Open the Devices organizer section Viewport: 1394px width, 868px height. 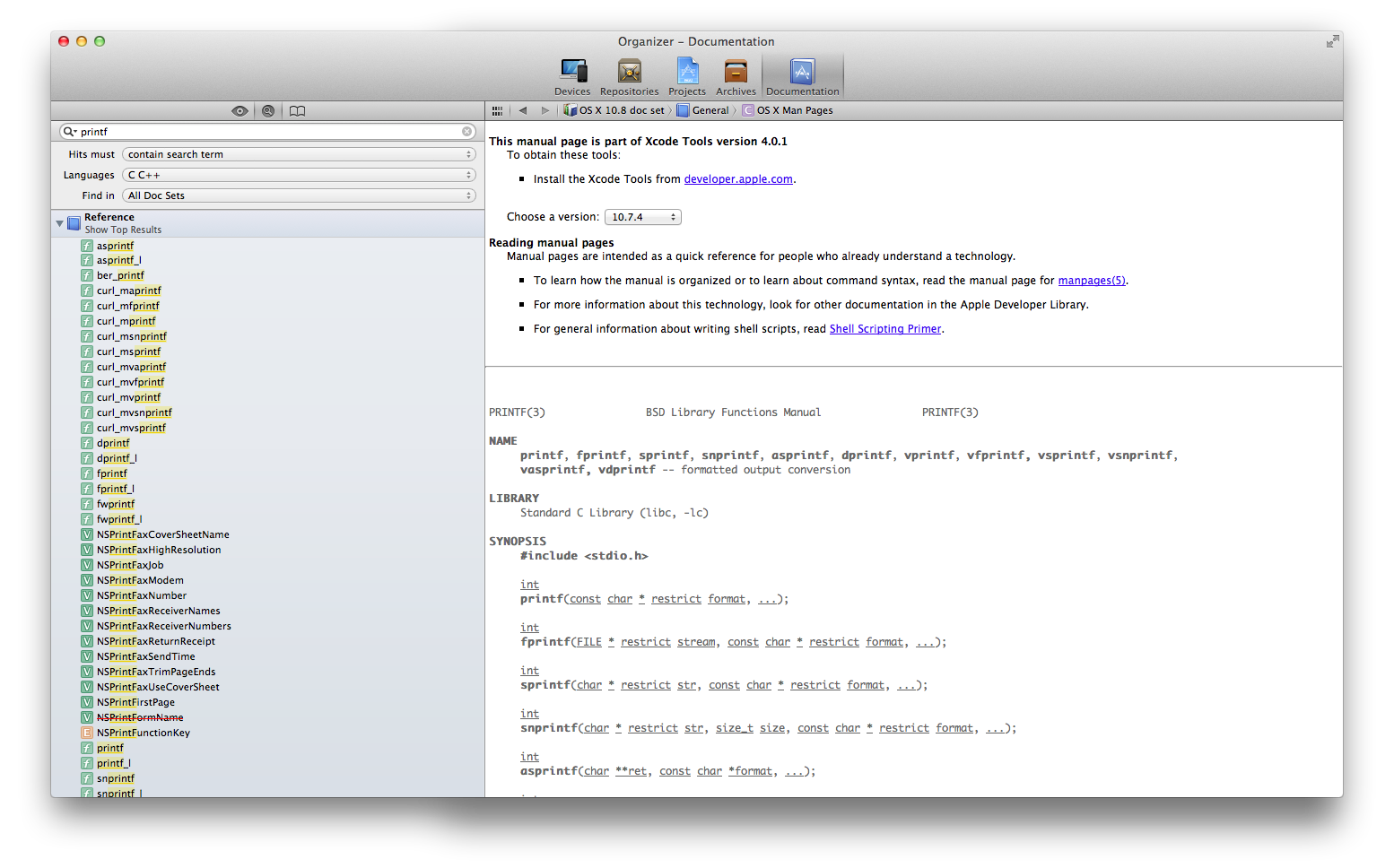(572, 77)
